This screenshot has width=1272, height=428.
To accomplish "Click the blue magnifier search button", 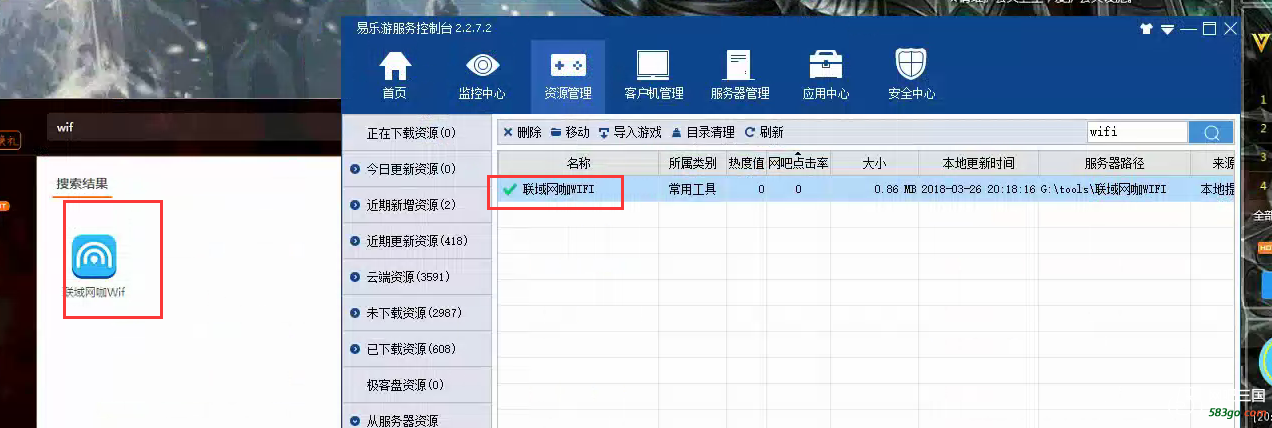I will pos(1211,132).
